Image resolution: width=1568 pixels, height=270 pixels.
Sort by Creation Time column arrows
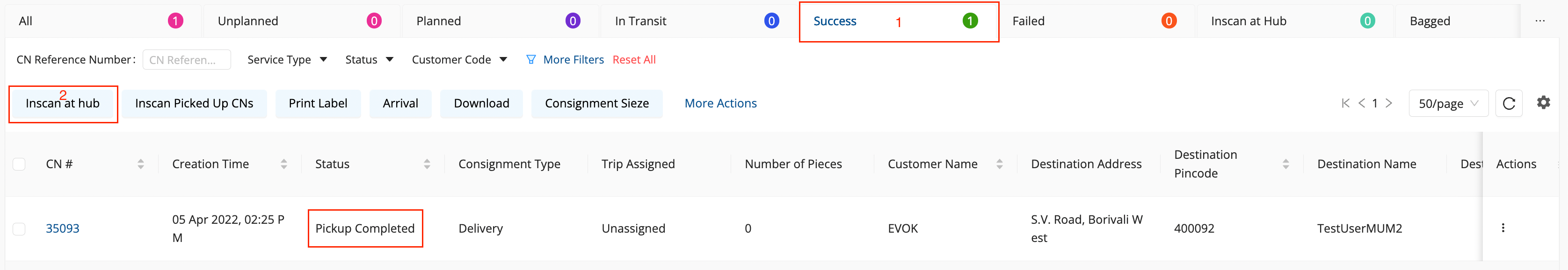point(283,164)
